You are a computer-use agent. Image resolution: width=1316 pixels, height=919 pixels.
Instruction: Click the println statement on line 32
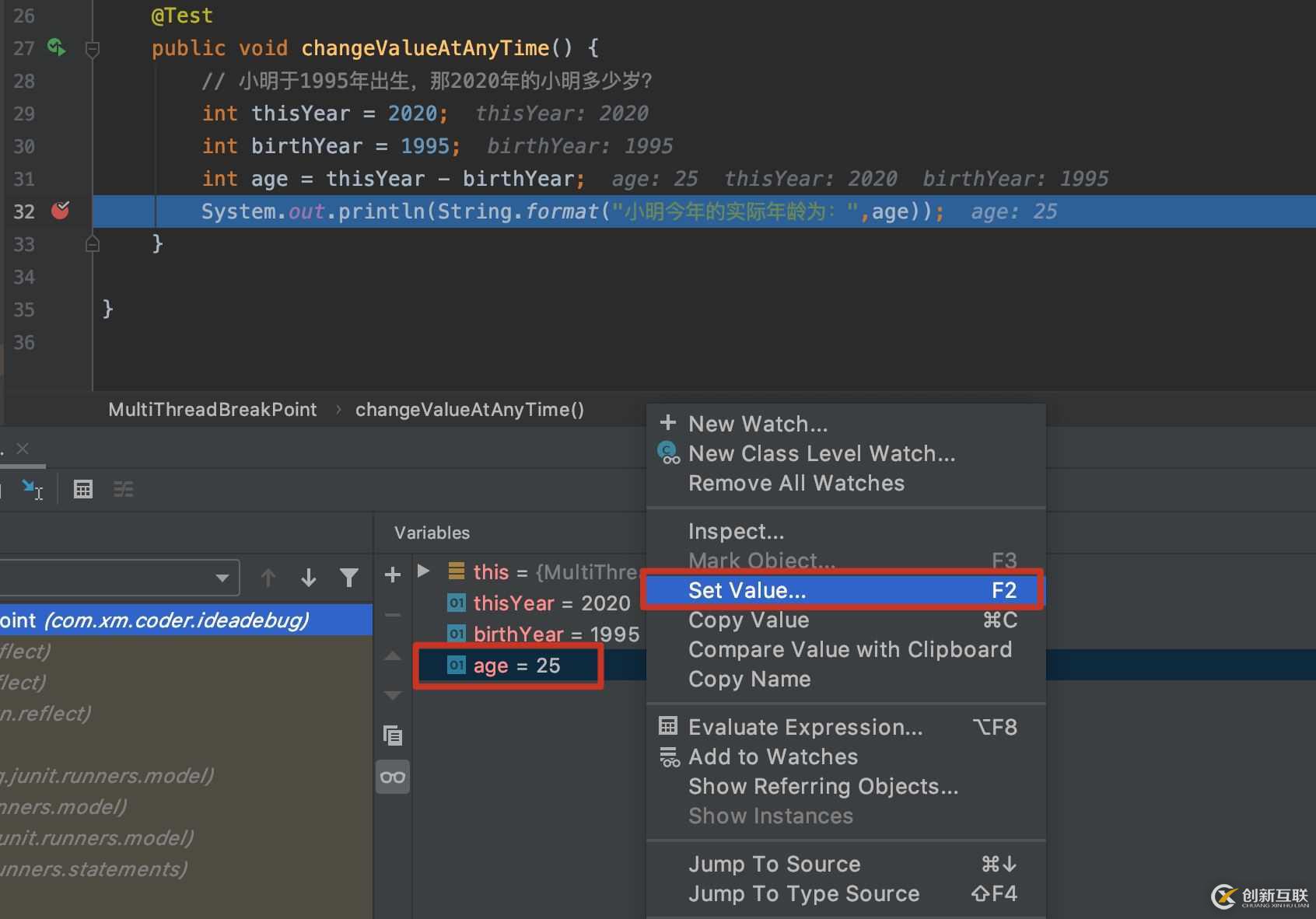click(572, 211)
